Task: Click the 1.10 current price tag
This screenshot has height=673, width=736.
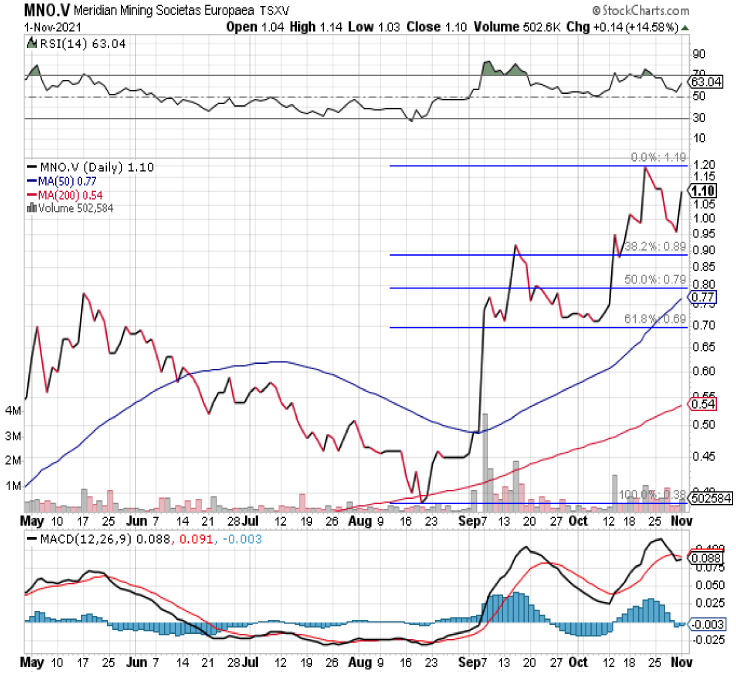Action: pos(702,190)
